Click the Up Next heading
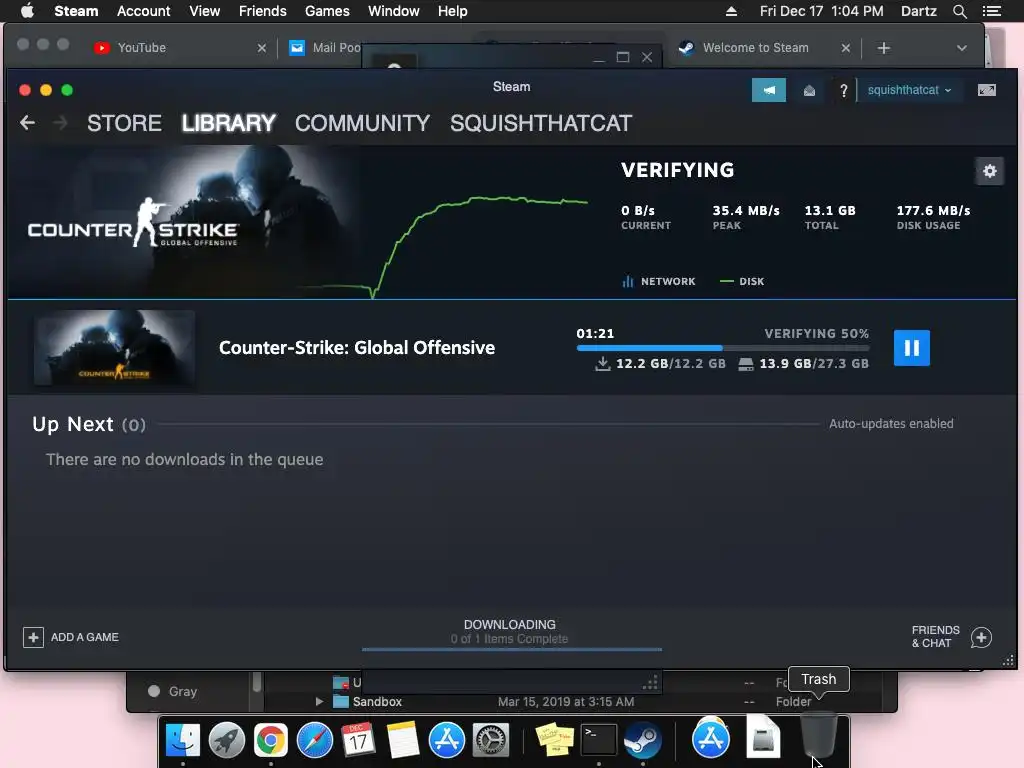1024x768 pixels. [x=72, y=424]
